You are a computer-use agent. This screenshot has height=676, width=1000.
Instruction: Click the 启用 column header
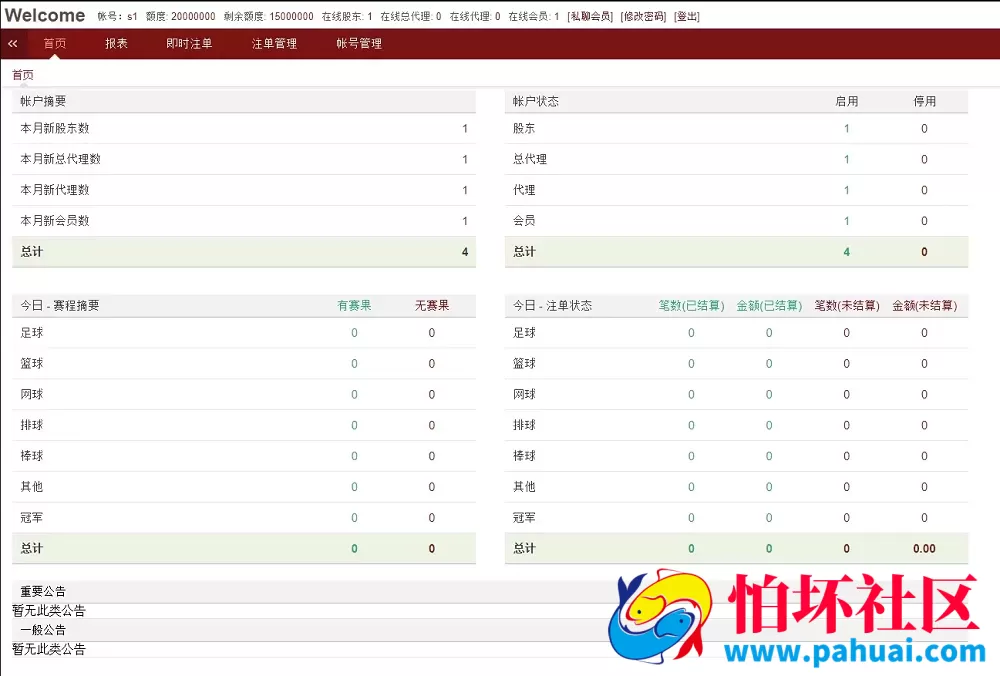click(846, 101)
